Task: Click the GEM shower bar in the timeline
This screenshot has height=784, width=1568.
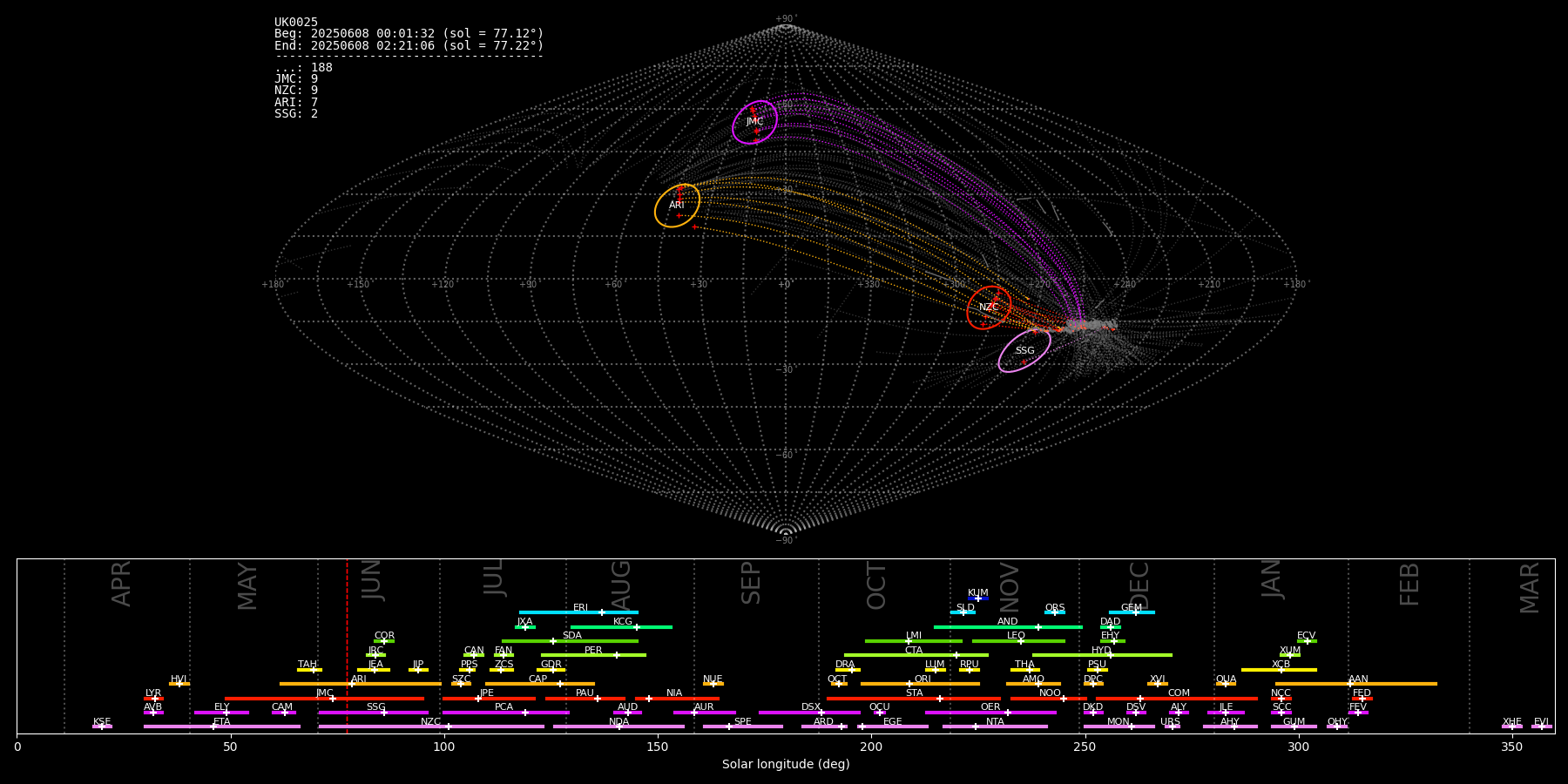Action: pyautogui.click(x=1132, y=612)
